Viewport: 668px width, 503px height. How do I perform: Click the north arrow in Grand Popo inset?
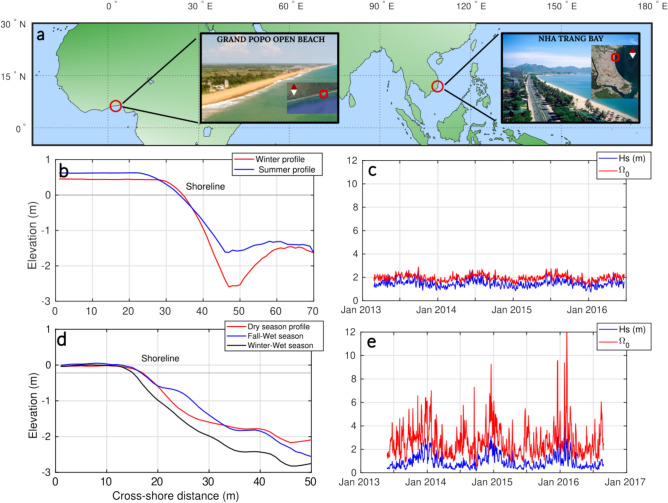[294, 89]
